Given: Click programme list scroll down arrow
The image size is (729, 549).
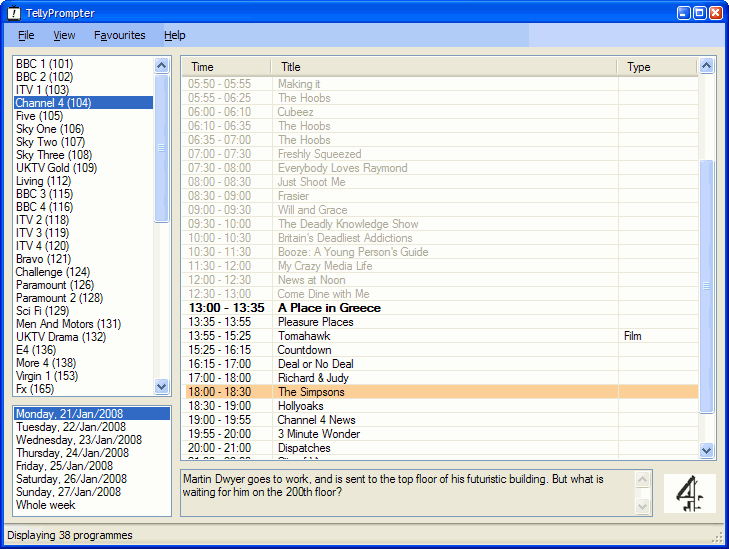Looking at the screenshot, I should [x=706, y=450].
